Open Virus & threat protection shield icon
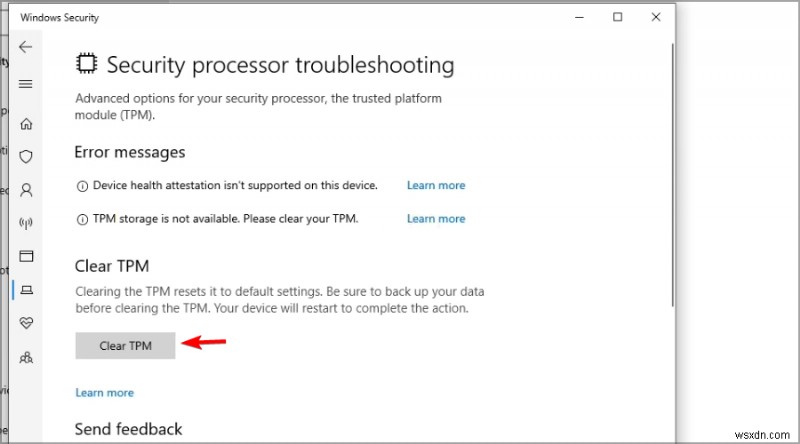The width and height of the screenshot is (800, 444). pyautogui.click(x=26, y=156)
